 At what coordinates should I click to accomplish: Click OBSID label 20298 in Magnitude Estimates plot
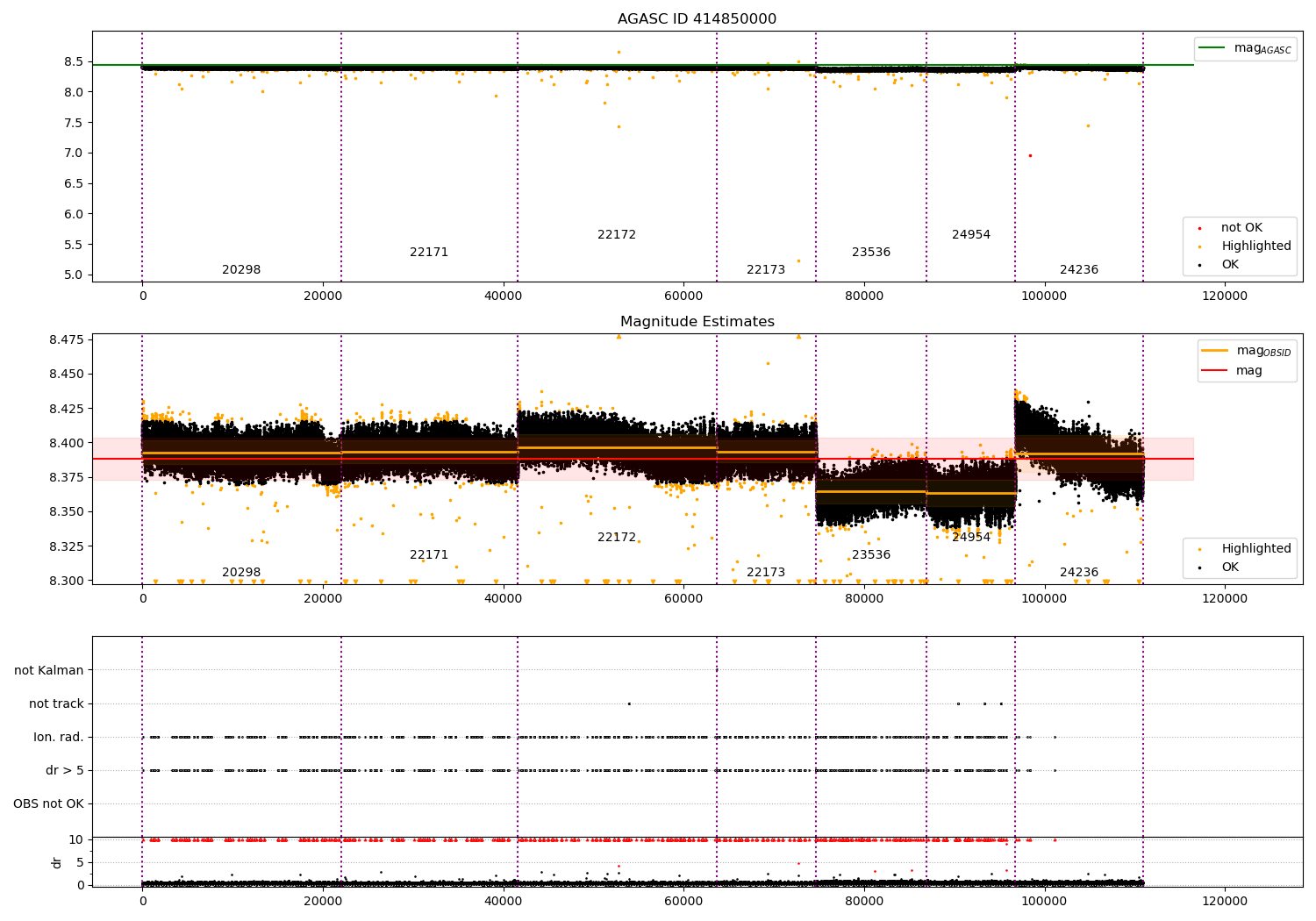coord(241,573)
